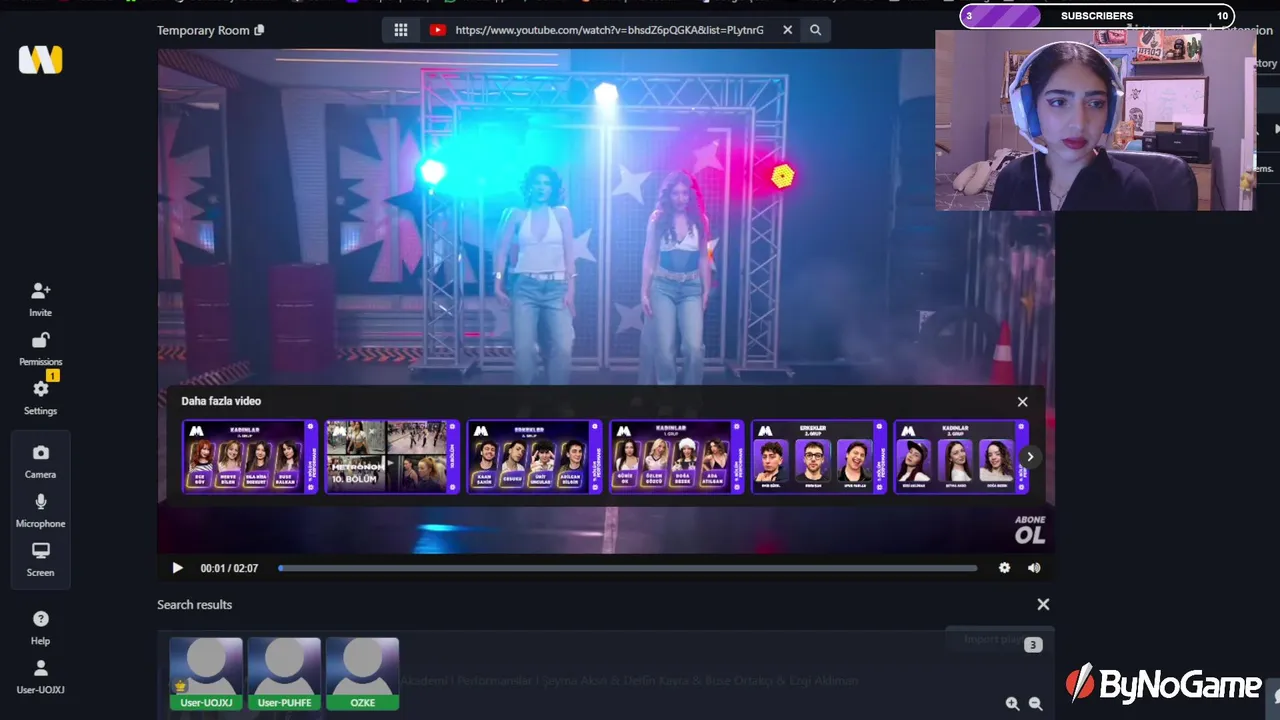This screenshot has height=720, width=1280.
Task: Click the yellow W logo in the sidebar
Action: 40,60
